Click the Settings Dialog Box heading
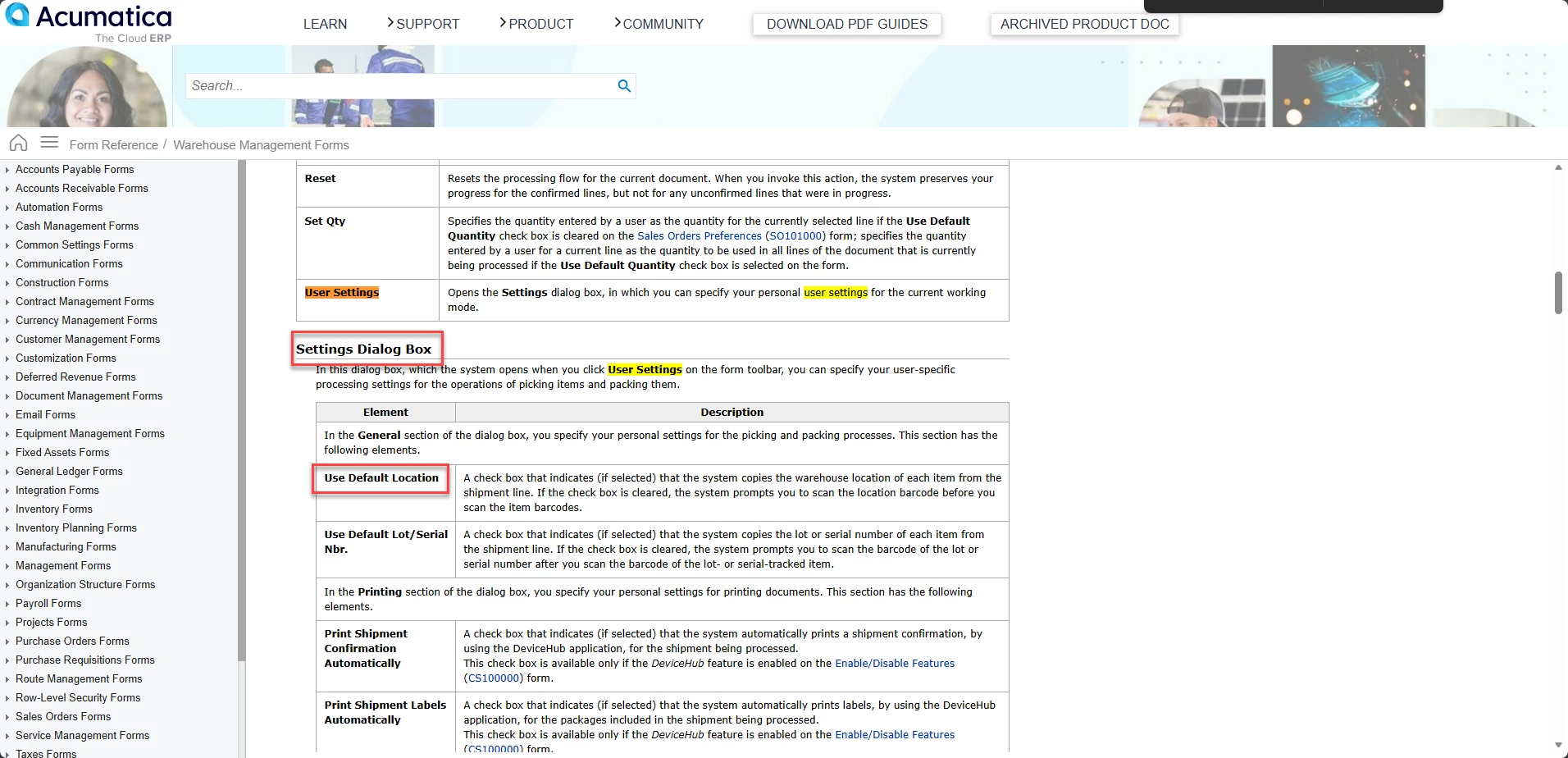 (x=363, y=349)
